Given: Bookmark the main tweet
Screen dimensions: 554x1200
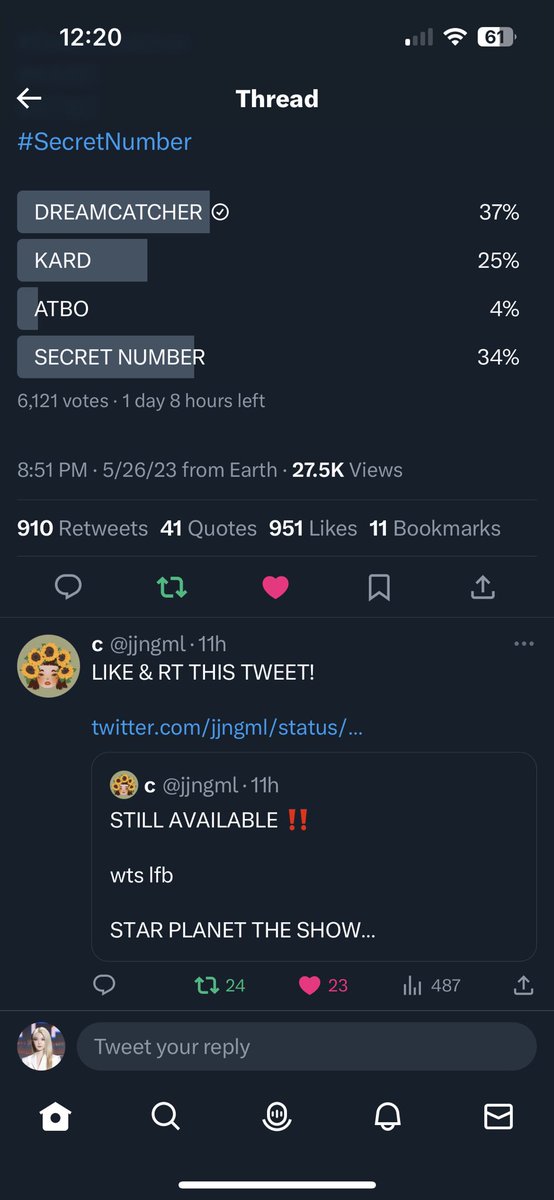Looking at the screenshot, I should point(379,588).
